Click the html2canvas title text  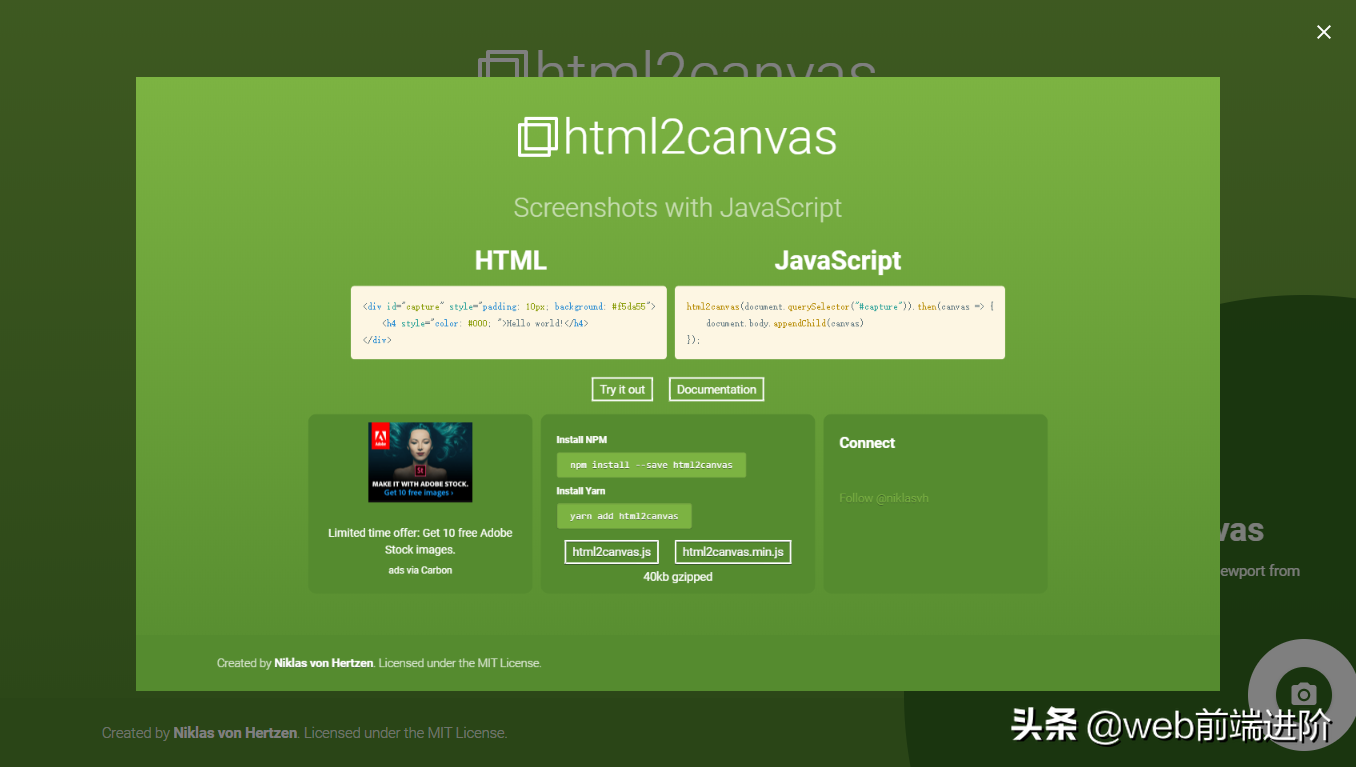coord(700,138)
